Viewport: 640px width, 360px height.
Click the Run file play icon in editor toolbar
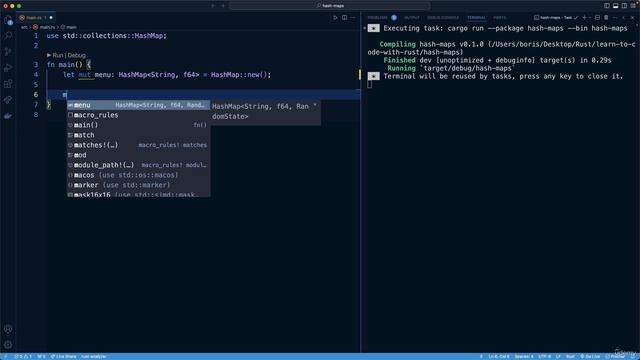335,18
